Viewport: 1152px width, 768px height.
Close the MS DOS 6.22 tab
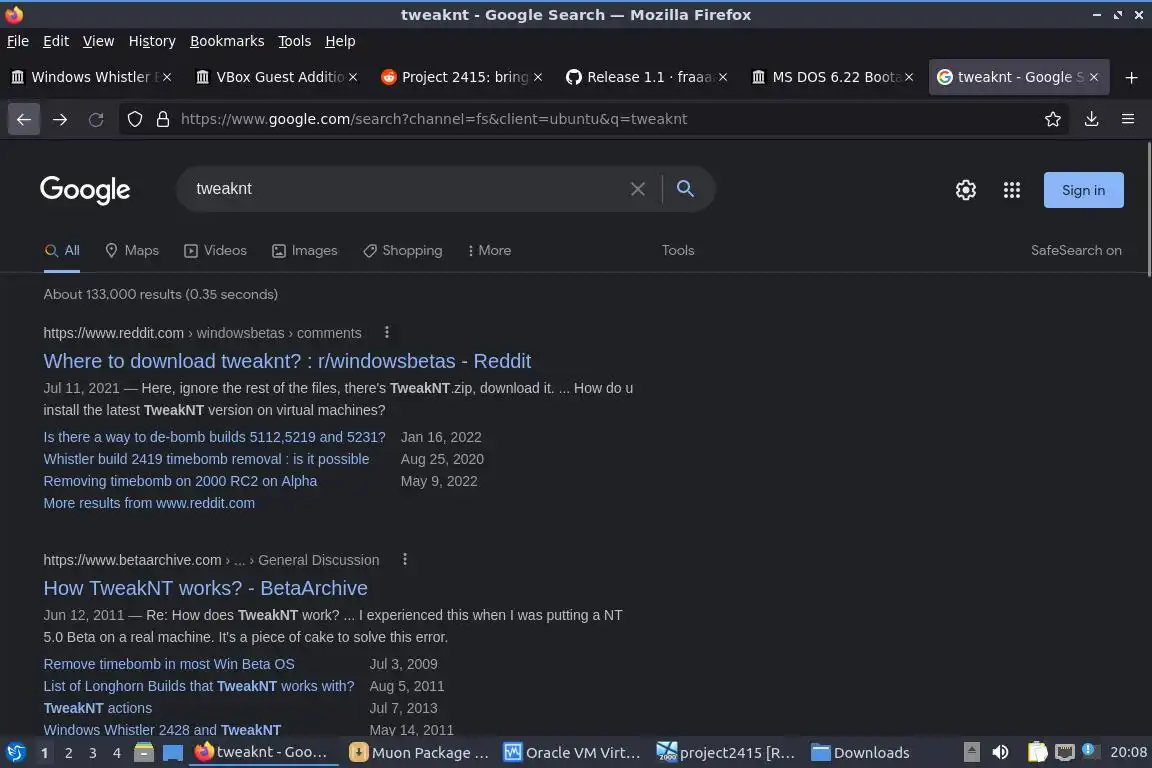909,77
